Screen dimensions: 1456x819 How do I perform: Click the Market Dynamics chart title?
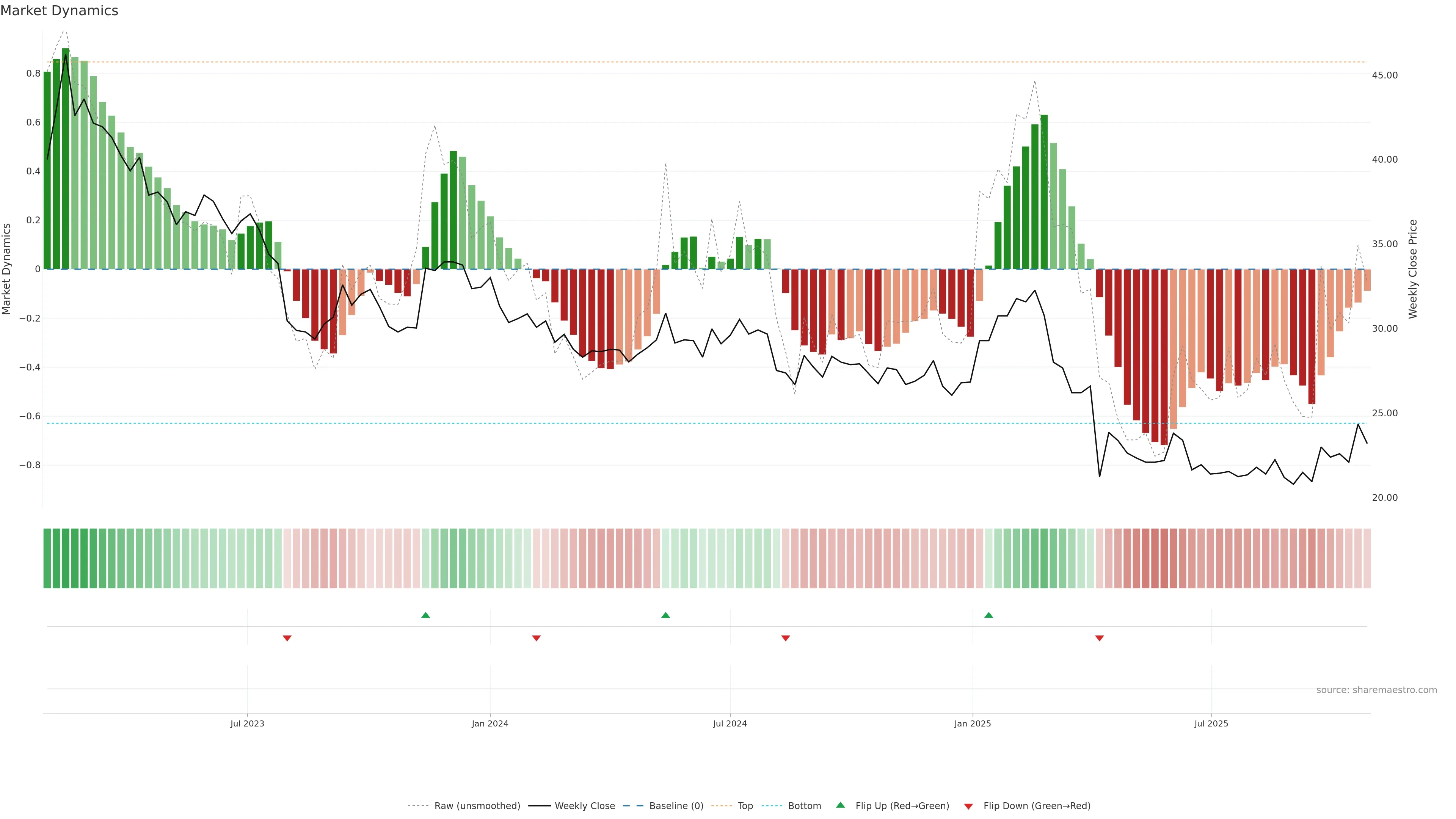[60, 11]
